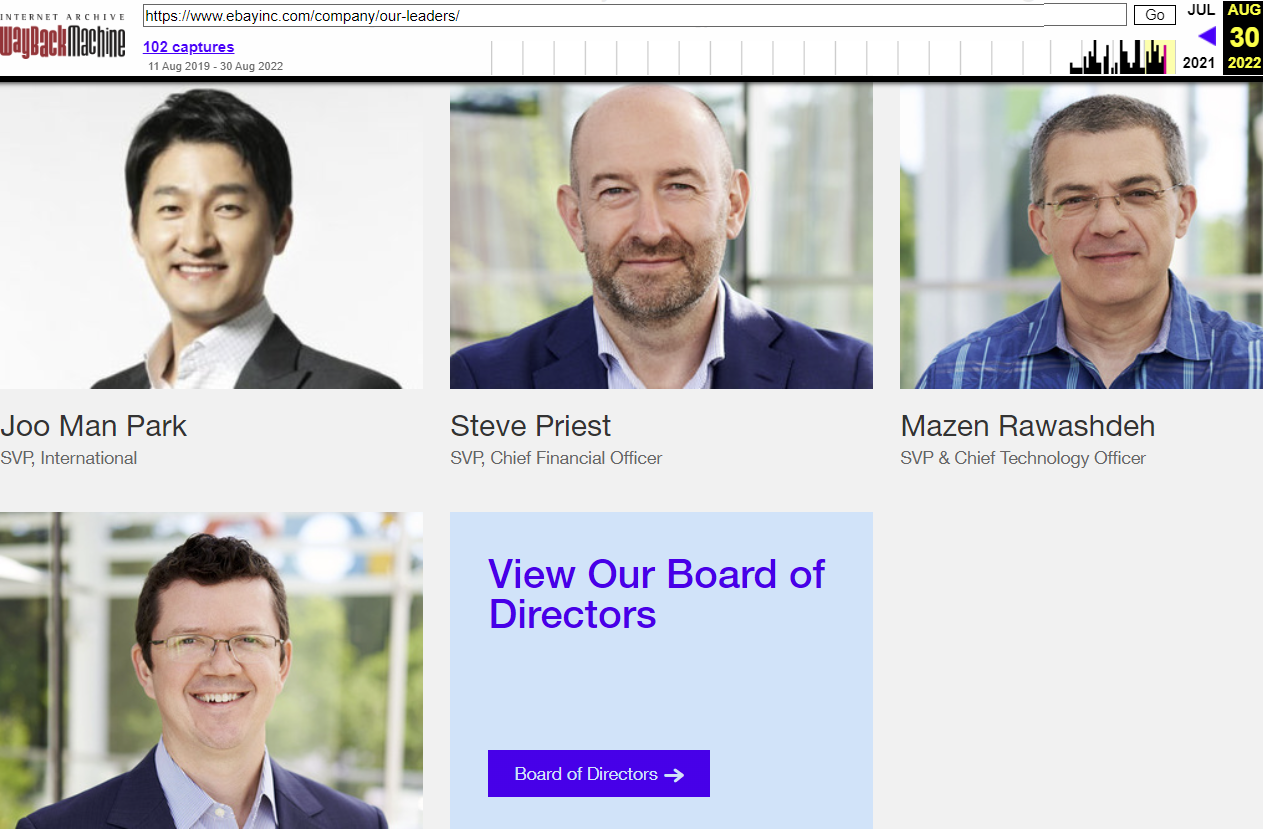1263x829 pixels.
Task: Click the Wayback URL input field
Action: coord(635,15)
